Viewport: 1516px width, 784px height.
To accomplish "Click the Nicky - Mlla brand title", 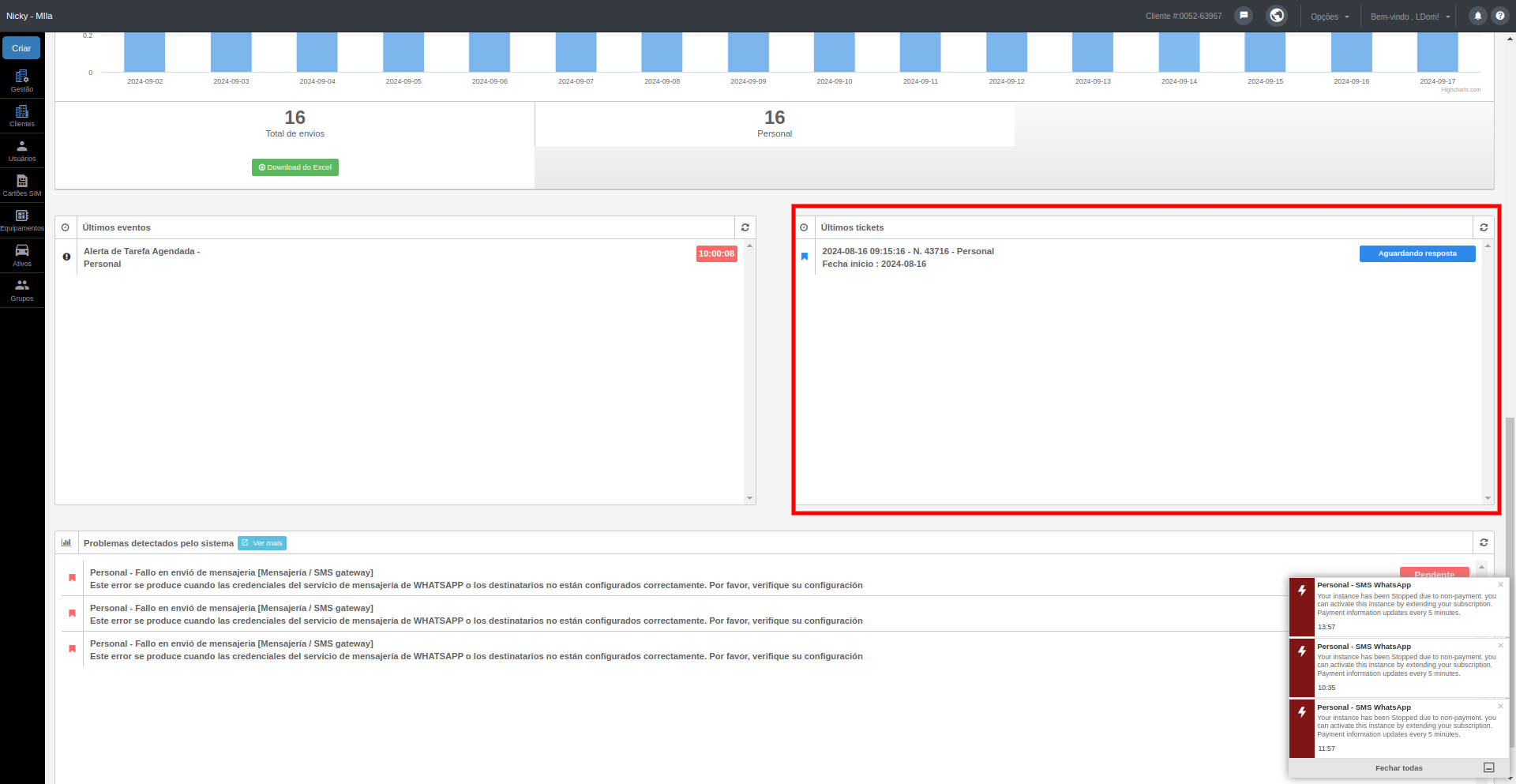I will [x=29, y=16].
